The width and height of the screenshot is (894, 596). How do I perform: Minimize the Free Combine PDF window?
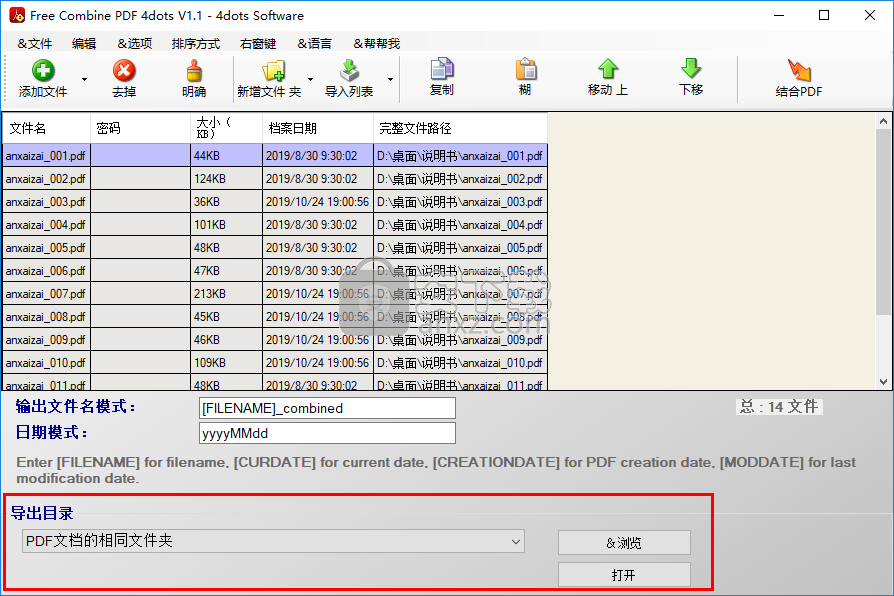(x=779, y=15)
